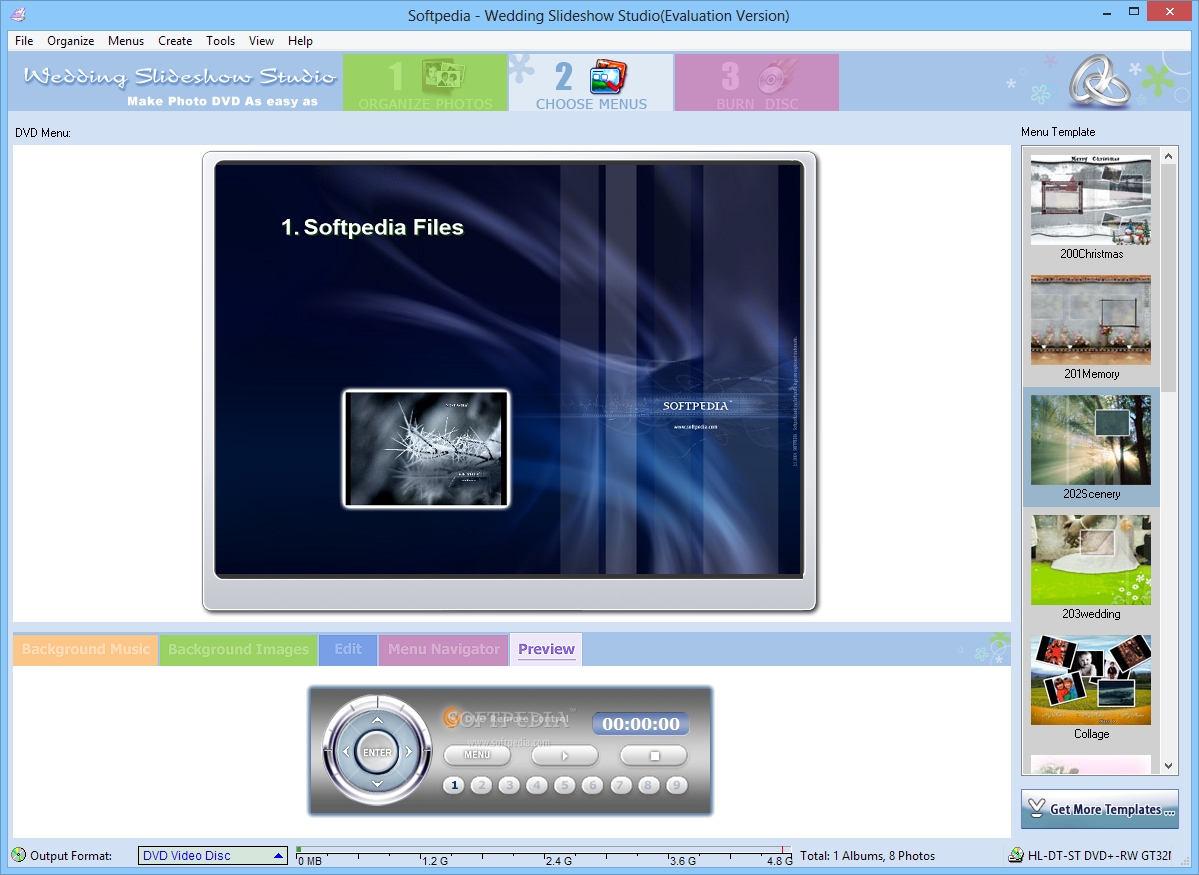Click the stop button on remote control
The width and height of the screenshot is (1199, 875).
(654, 755)
